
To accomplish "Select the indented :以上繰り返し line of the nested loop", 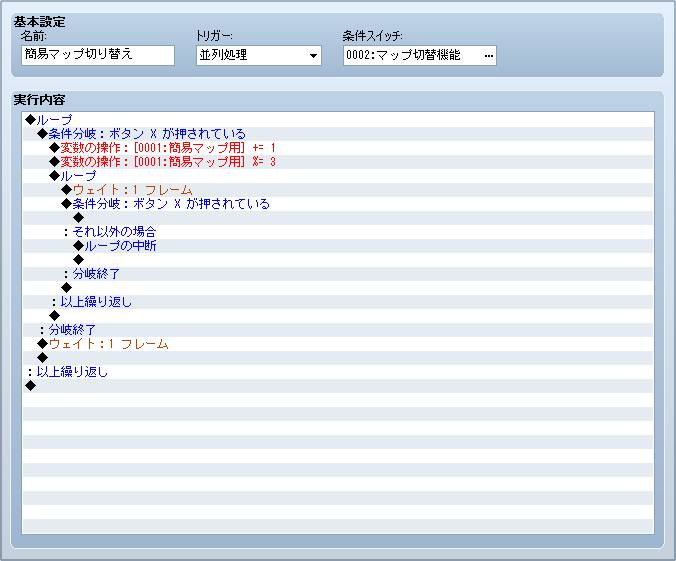I will 338,302.
